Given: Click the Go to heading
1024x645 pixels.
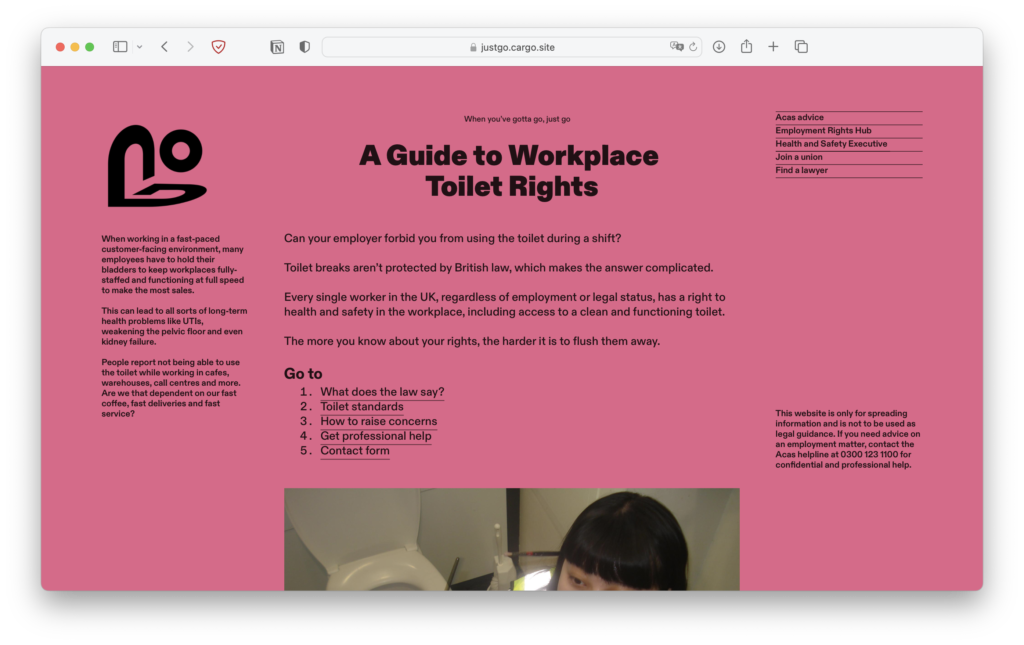Looking at the screenshot, I should [x=303, y=373].
